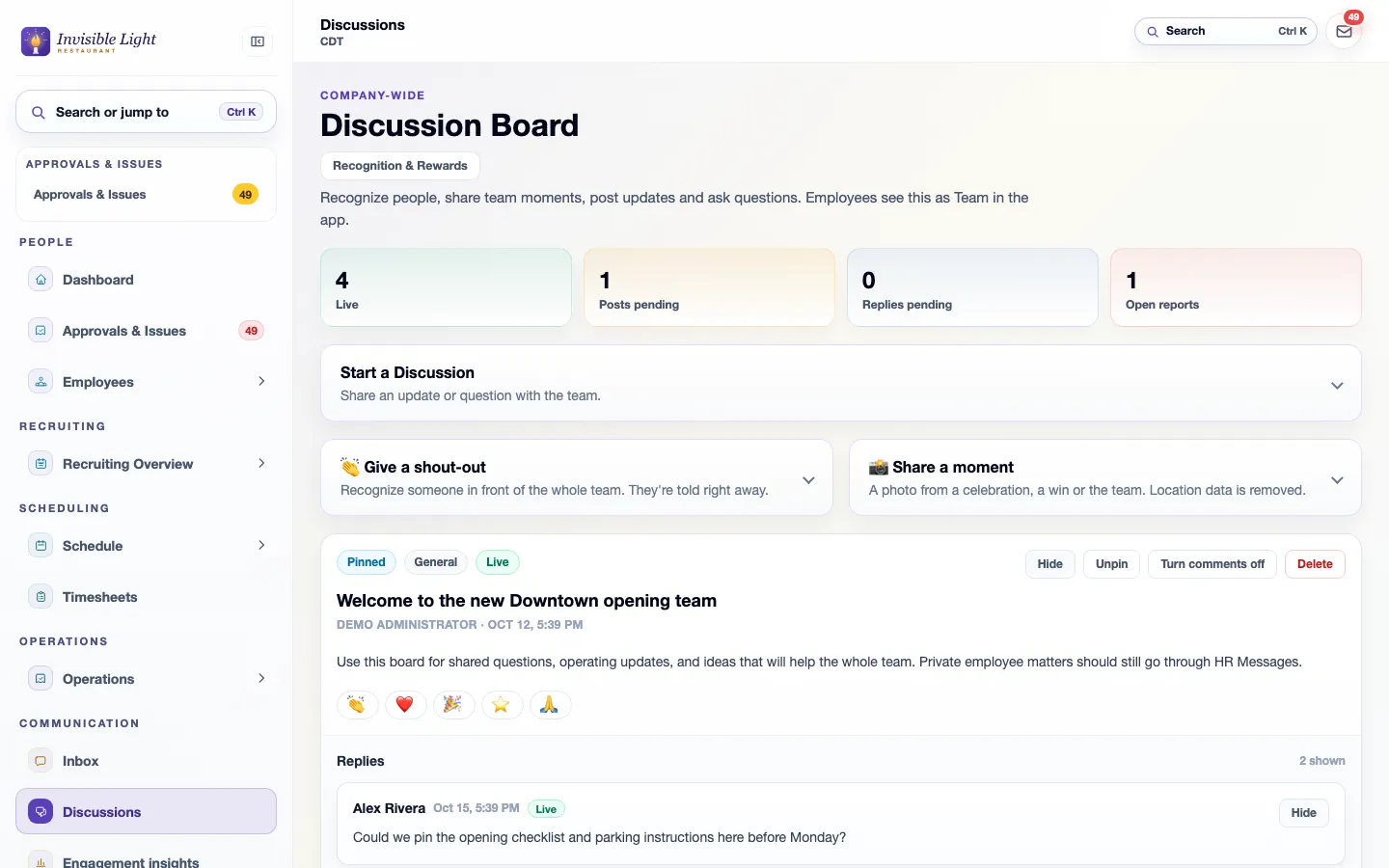
Task: Click the Schedule calendar icon
Action: 41,546
